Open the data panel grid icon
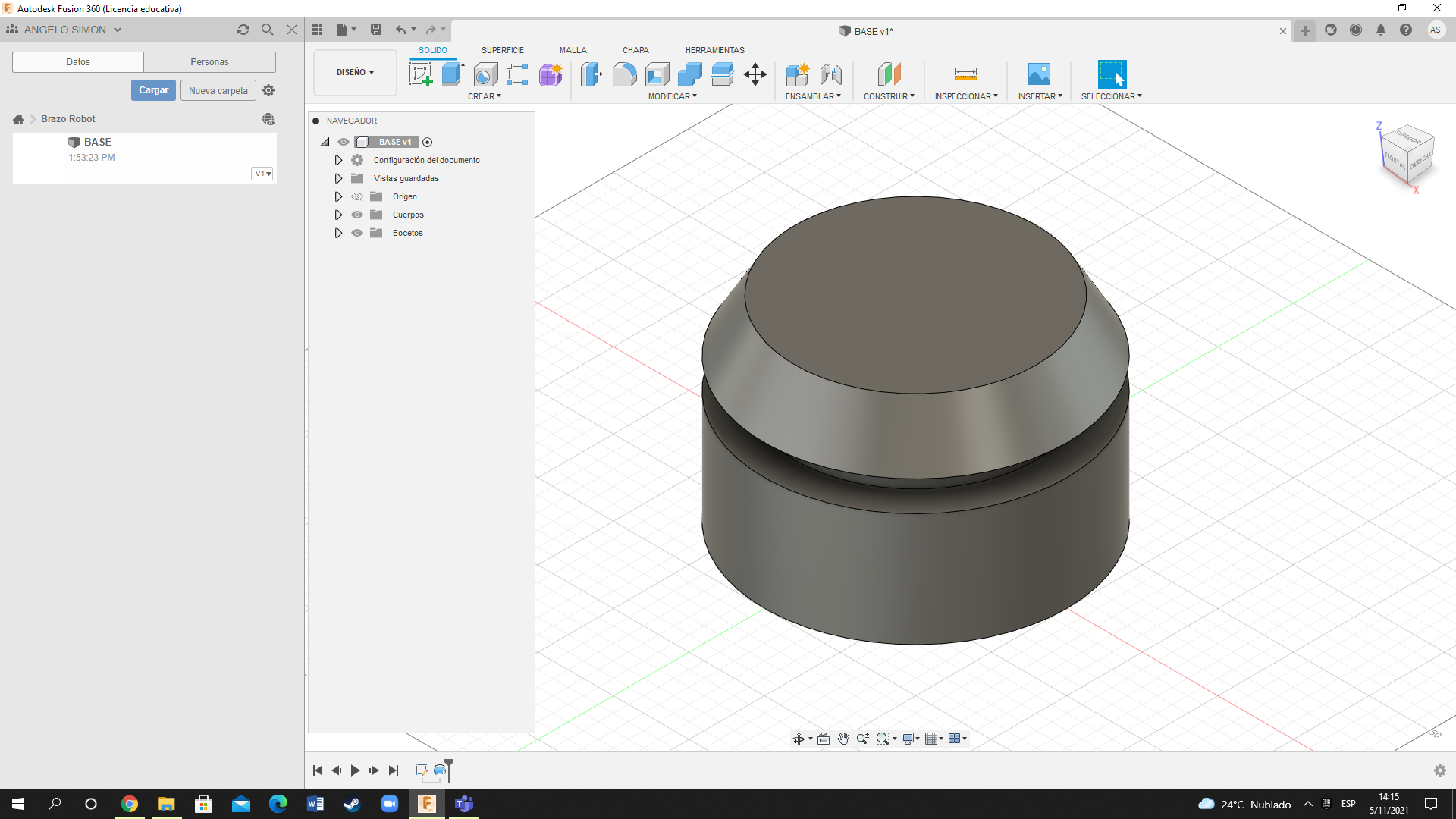1456x819 pixels. 317,30
